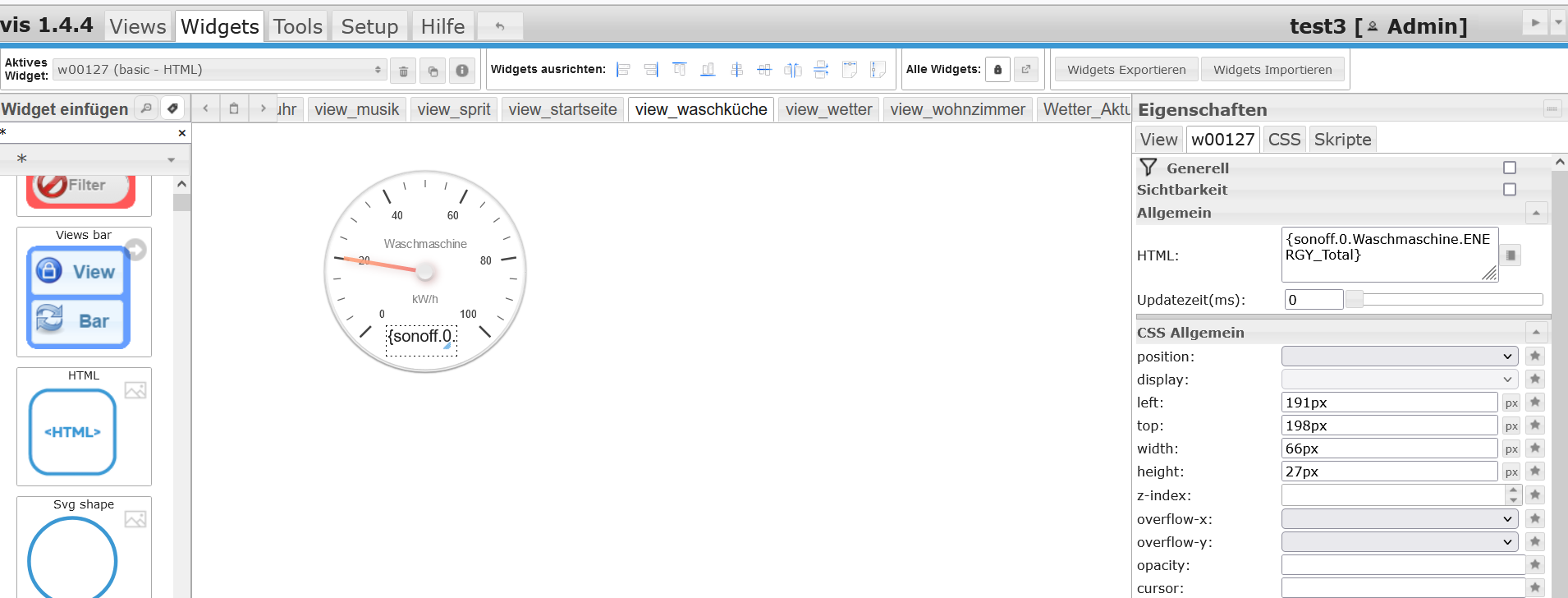Center widgets horizontally with the align icon
1568x598 pixels.
click(x=736, y=70)
